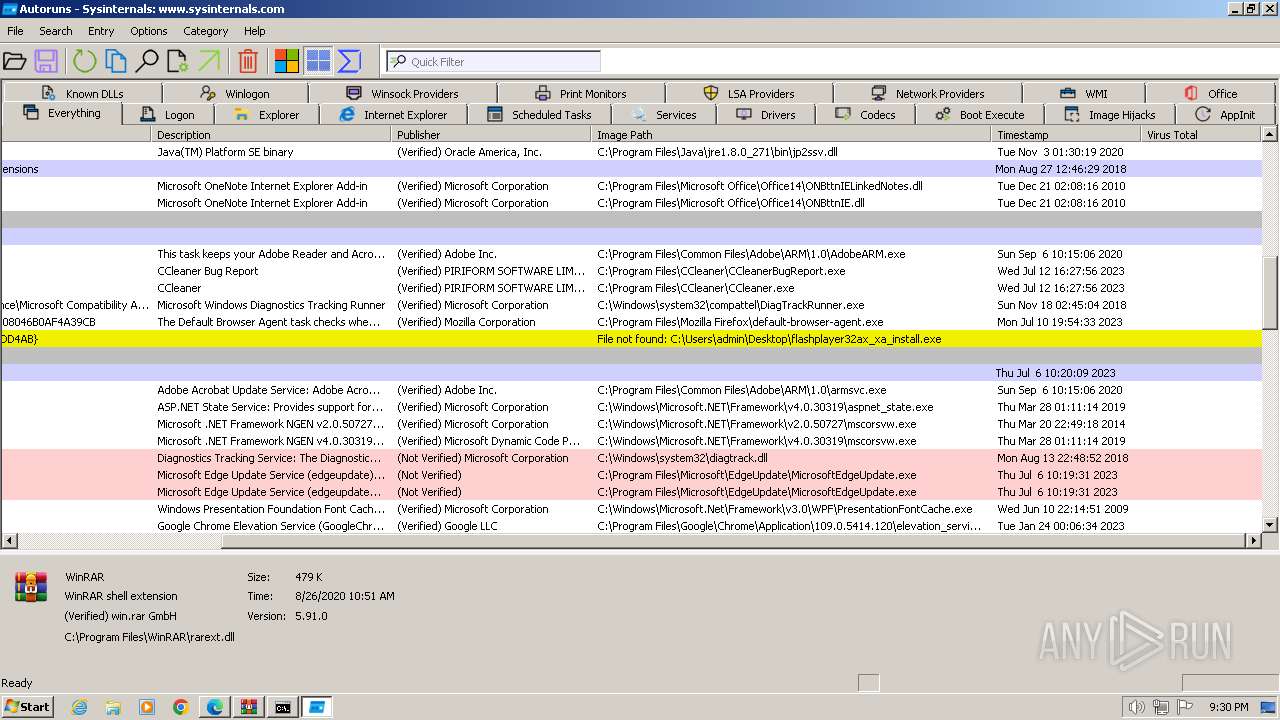Click the Windows Start button
This screenshot has height=720, width=1280.
pos(27,706)
